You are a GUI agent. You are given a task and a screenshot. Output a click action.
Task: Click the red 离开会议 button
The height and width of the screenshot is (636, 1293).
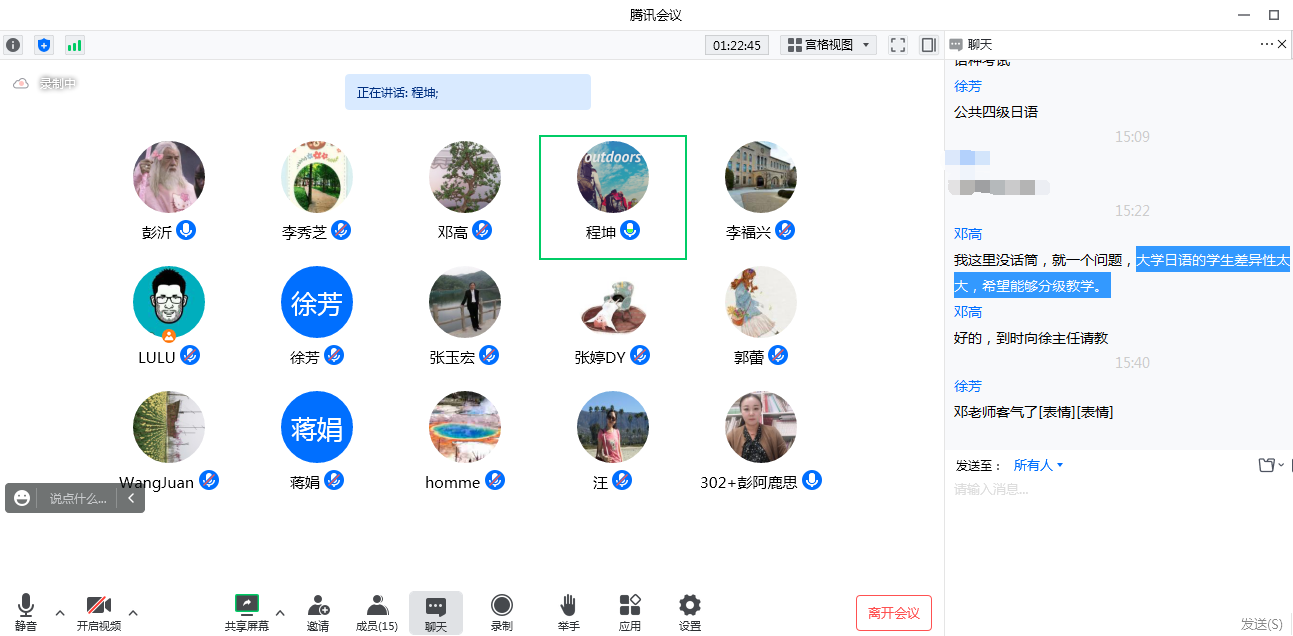(x=893, y=613)
